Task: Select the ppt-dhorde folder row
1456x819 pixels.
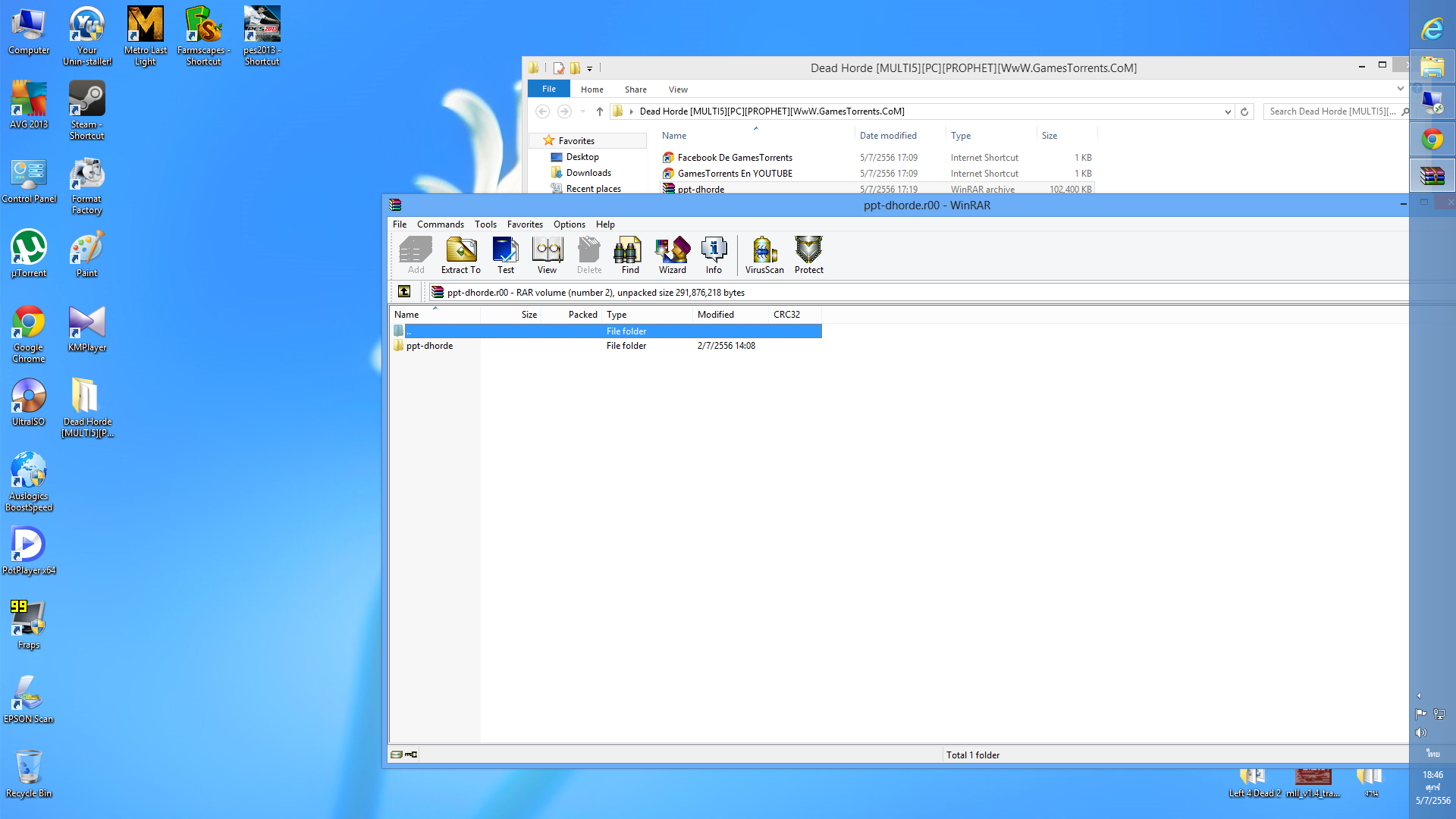Action: tap(430, 346)
